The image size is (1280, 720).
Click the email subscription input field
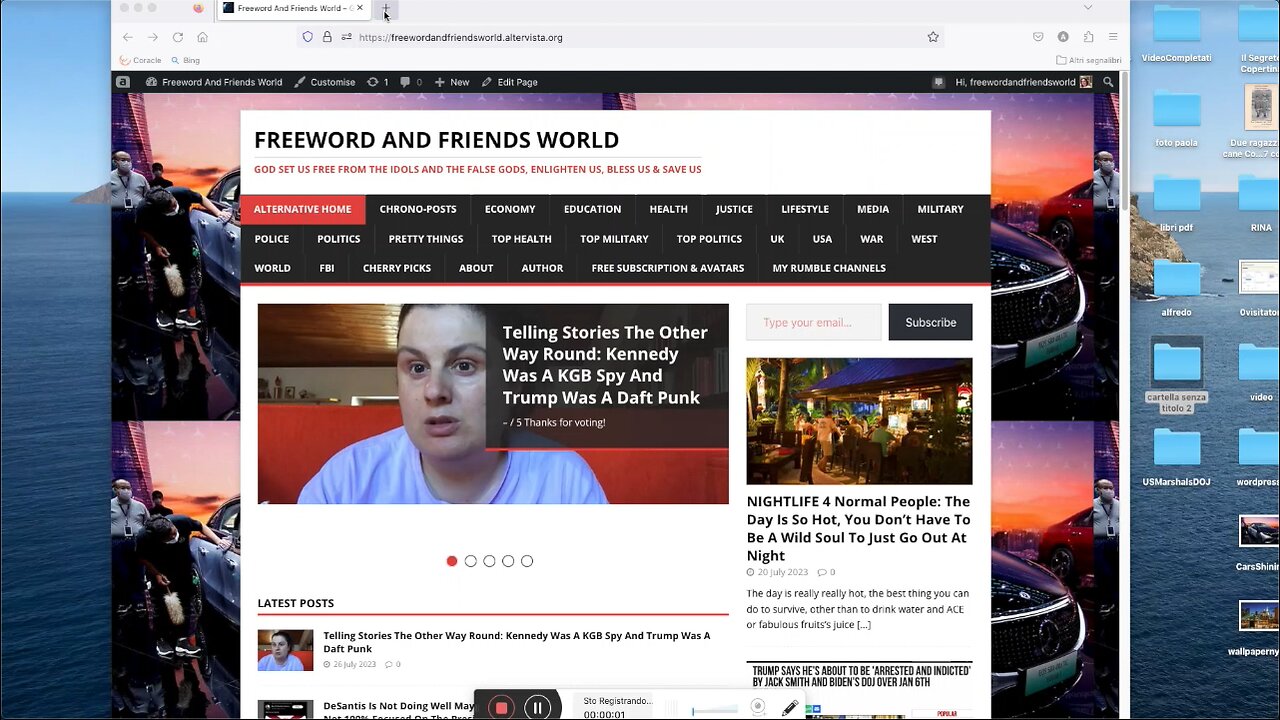(x=814, y=322)
